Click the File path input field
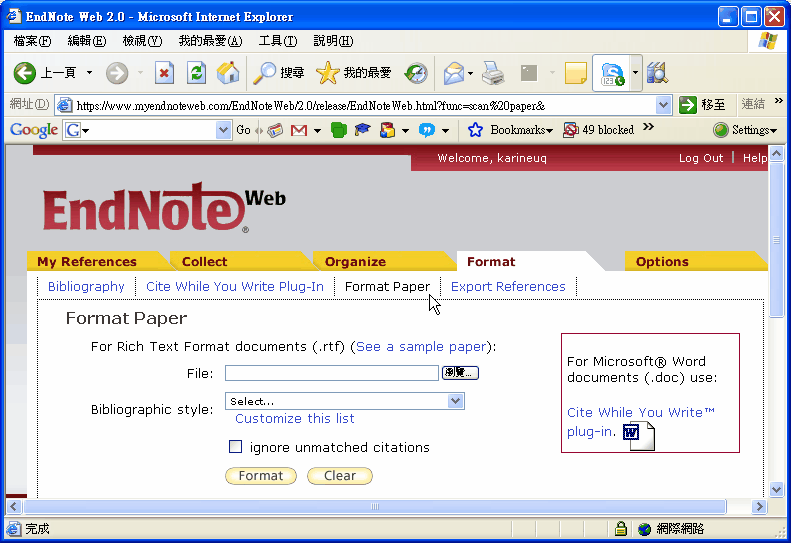Image resolution: width=791 pixels, height=543 pixels. pyautogui.click(x=331, y=373)
